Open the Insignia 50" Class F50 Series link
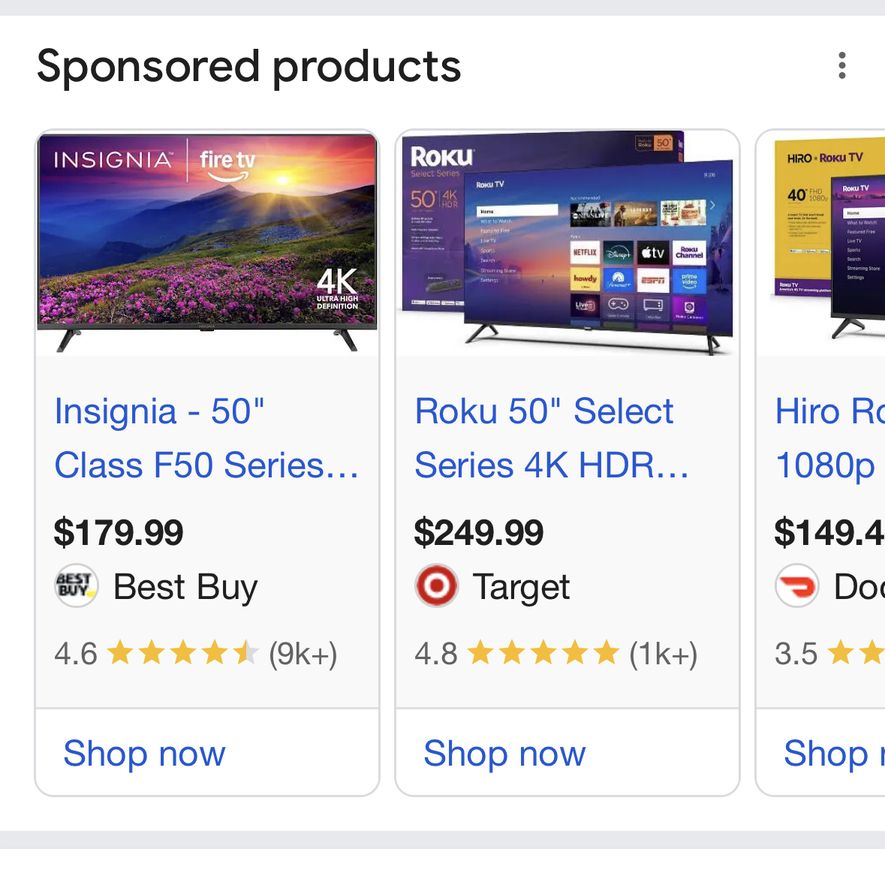This screenshot has height=885, width=885. pyautogui.click(x=206, y=438)
